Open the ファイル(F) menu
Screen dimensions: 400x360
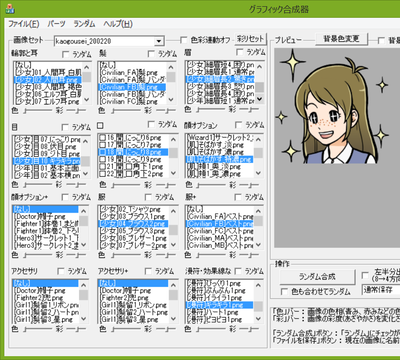tap(24, 24)
